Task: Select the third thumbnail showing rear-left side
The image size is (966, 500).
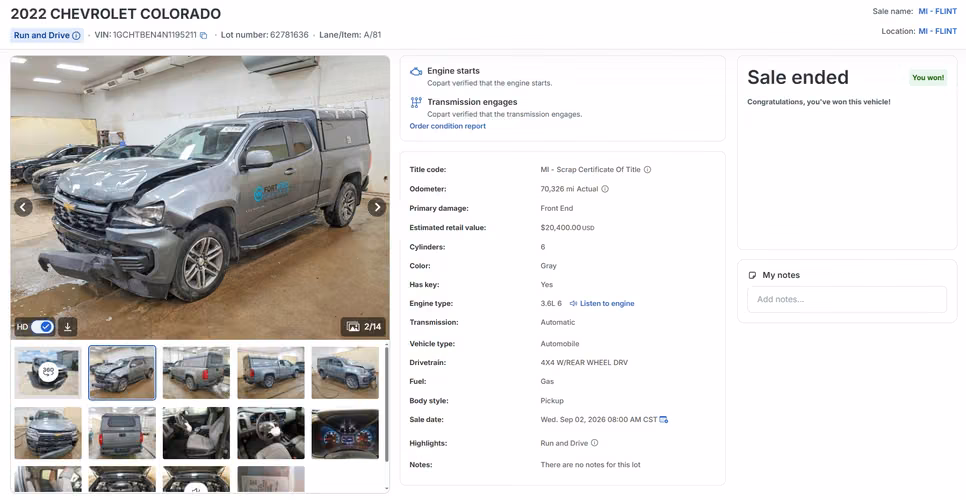Action: pyautogui.click(x=196, y=373)
